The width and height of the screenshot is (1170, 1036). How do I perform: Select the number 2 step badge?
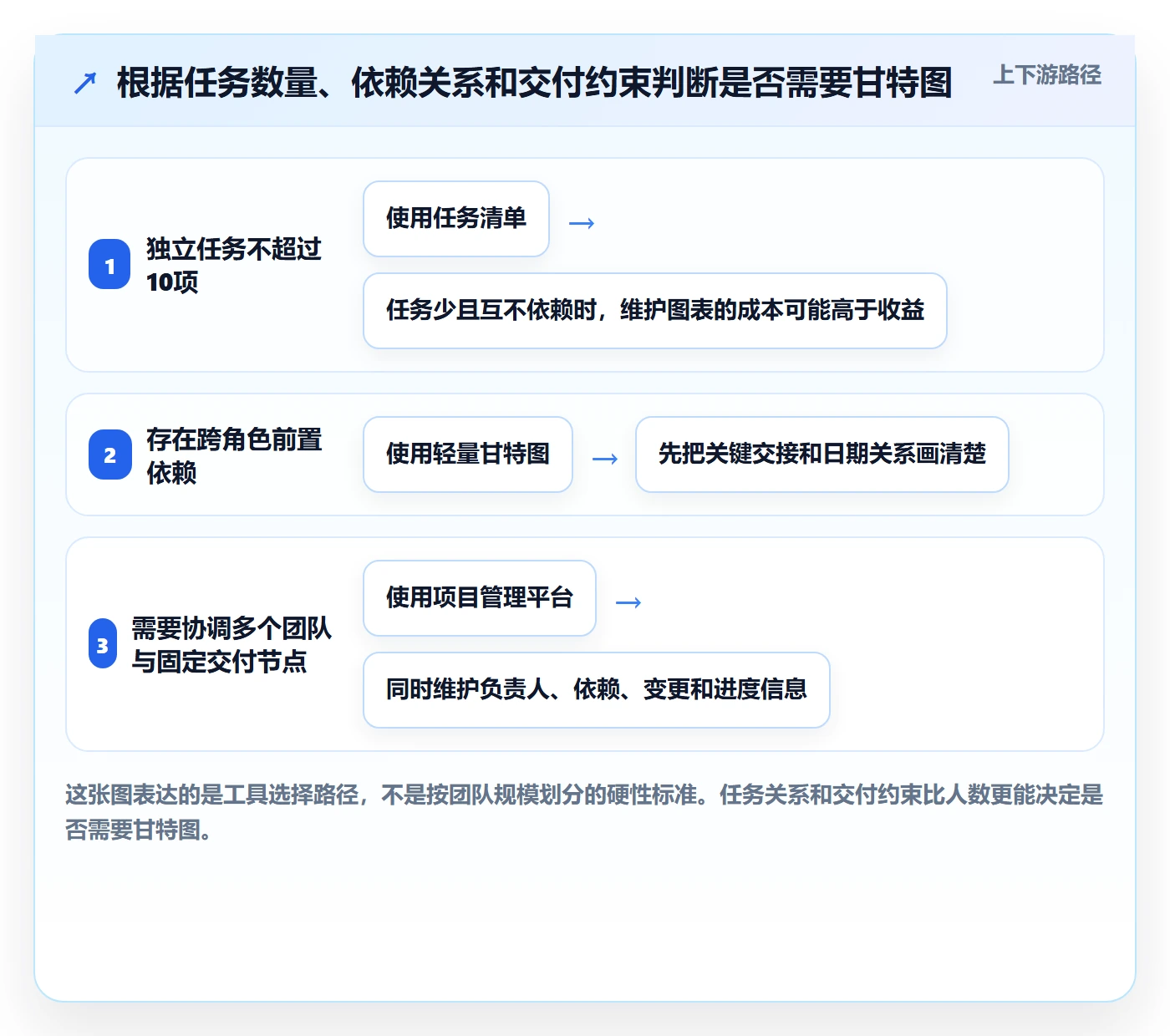point(109,455)
